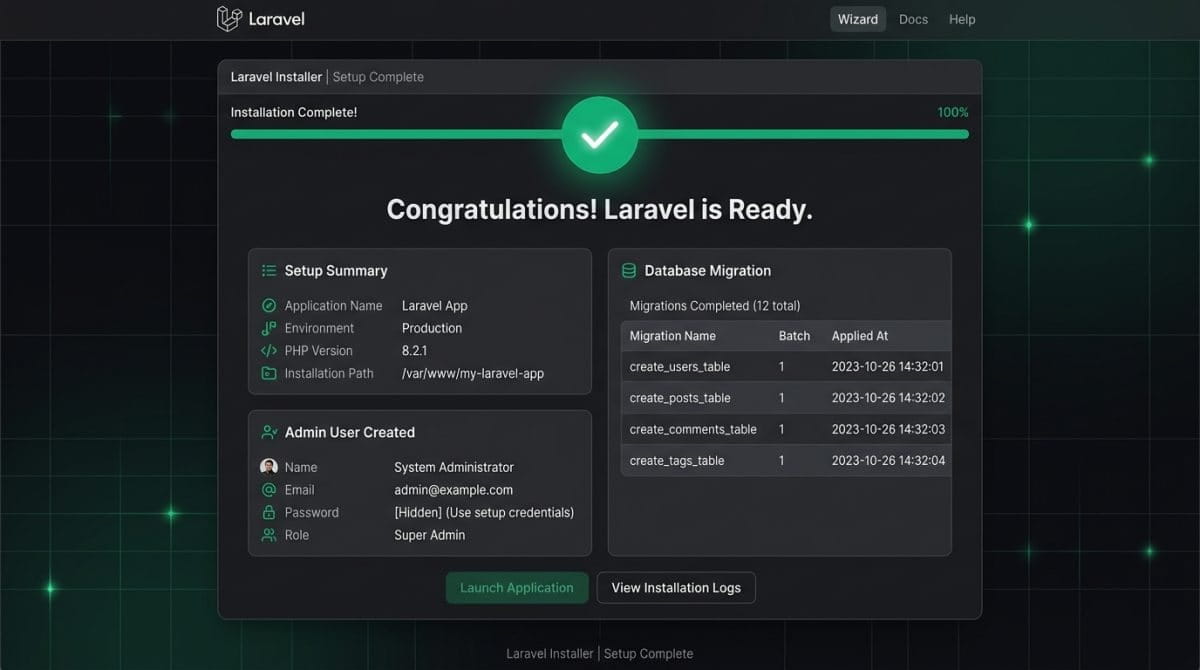Click the Batch column header
1200x670 pixels.
pyautogui.click(x=794, y=336)
